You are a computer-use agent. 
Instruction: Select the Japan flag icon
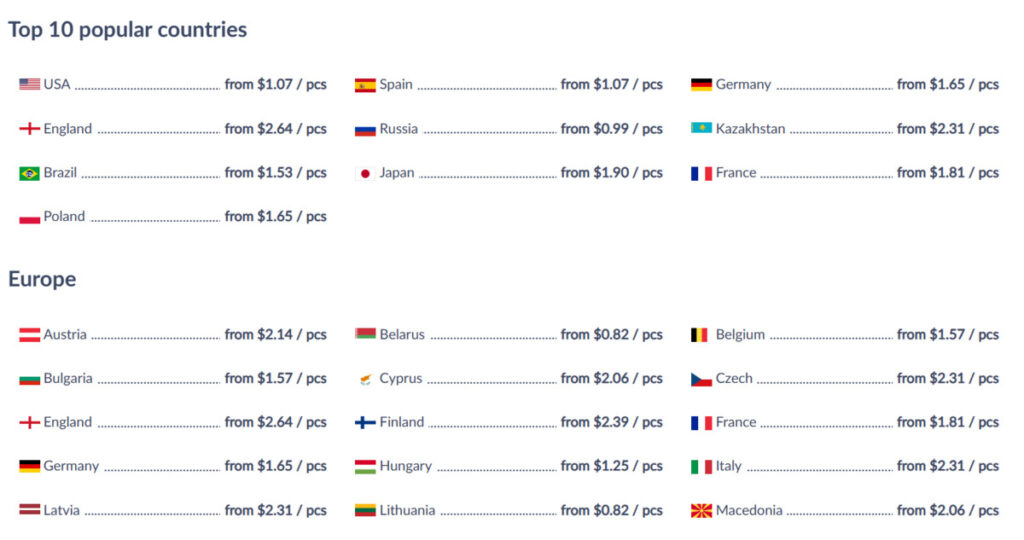click(x=365, y=173)
